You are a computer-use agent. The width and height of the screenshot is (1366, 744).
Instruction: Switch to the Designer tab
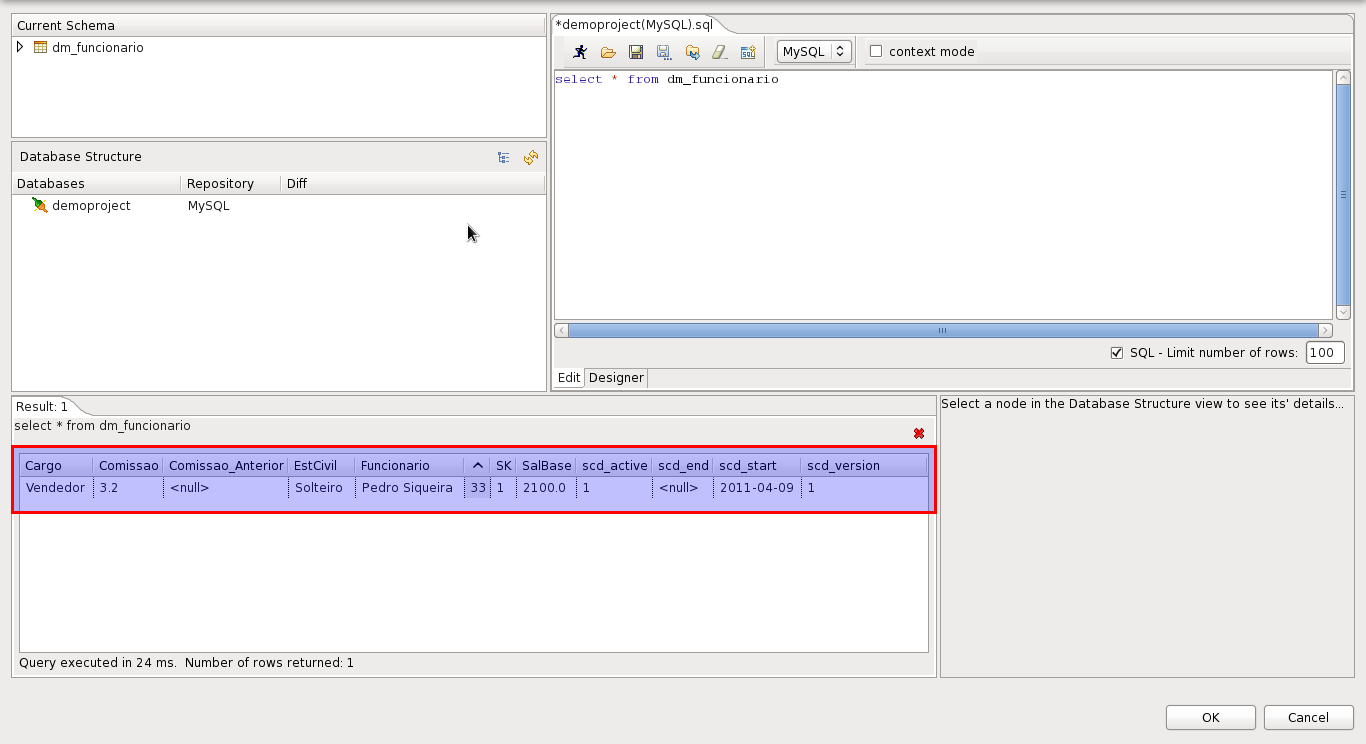tap(616, 378)
